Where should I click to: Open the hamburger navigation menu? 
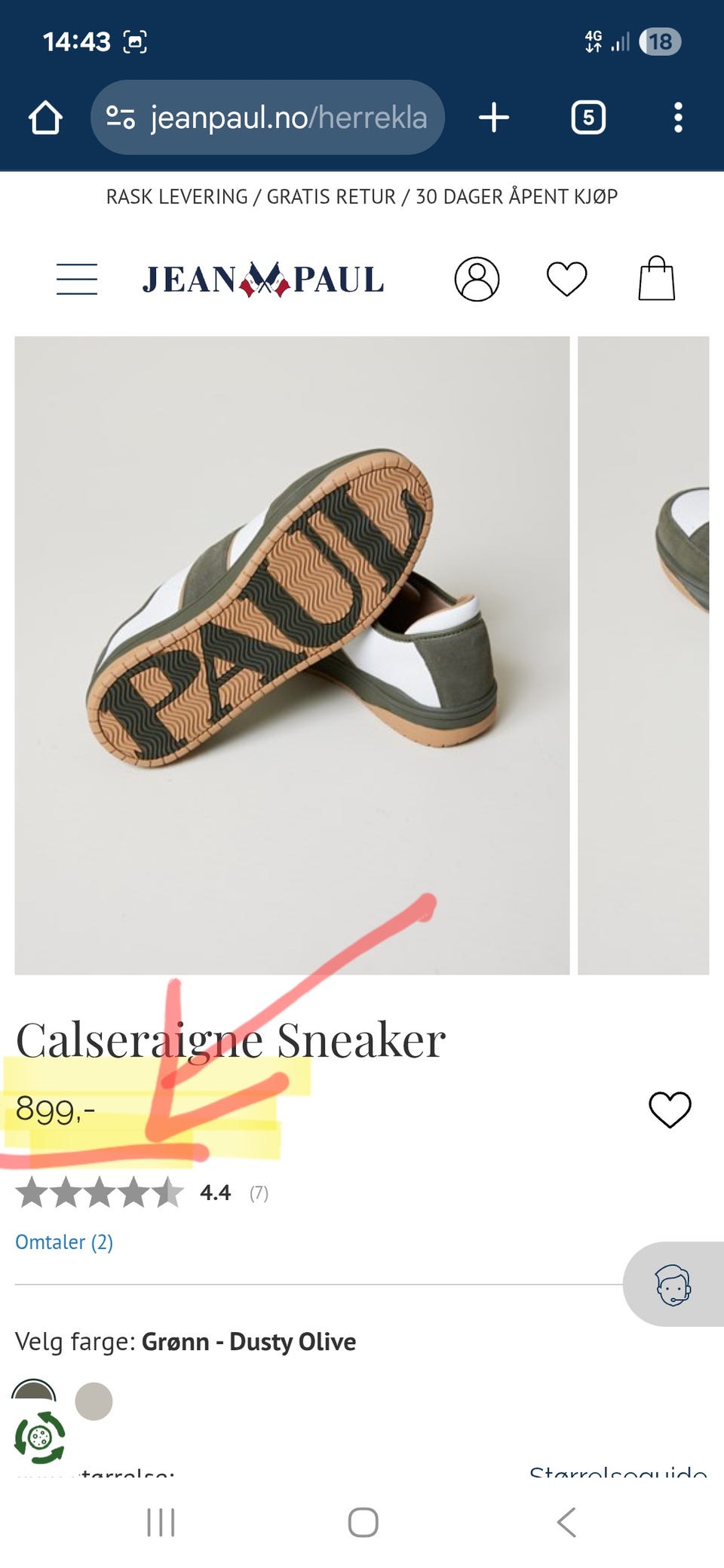tap(77, 279)
